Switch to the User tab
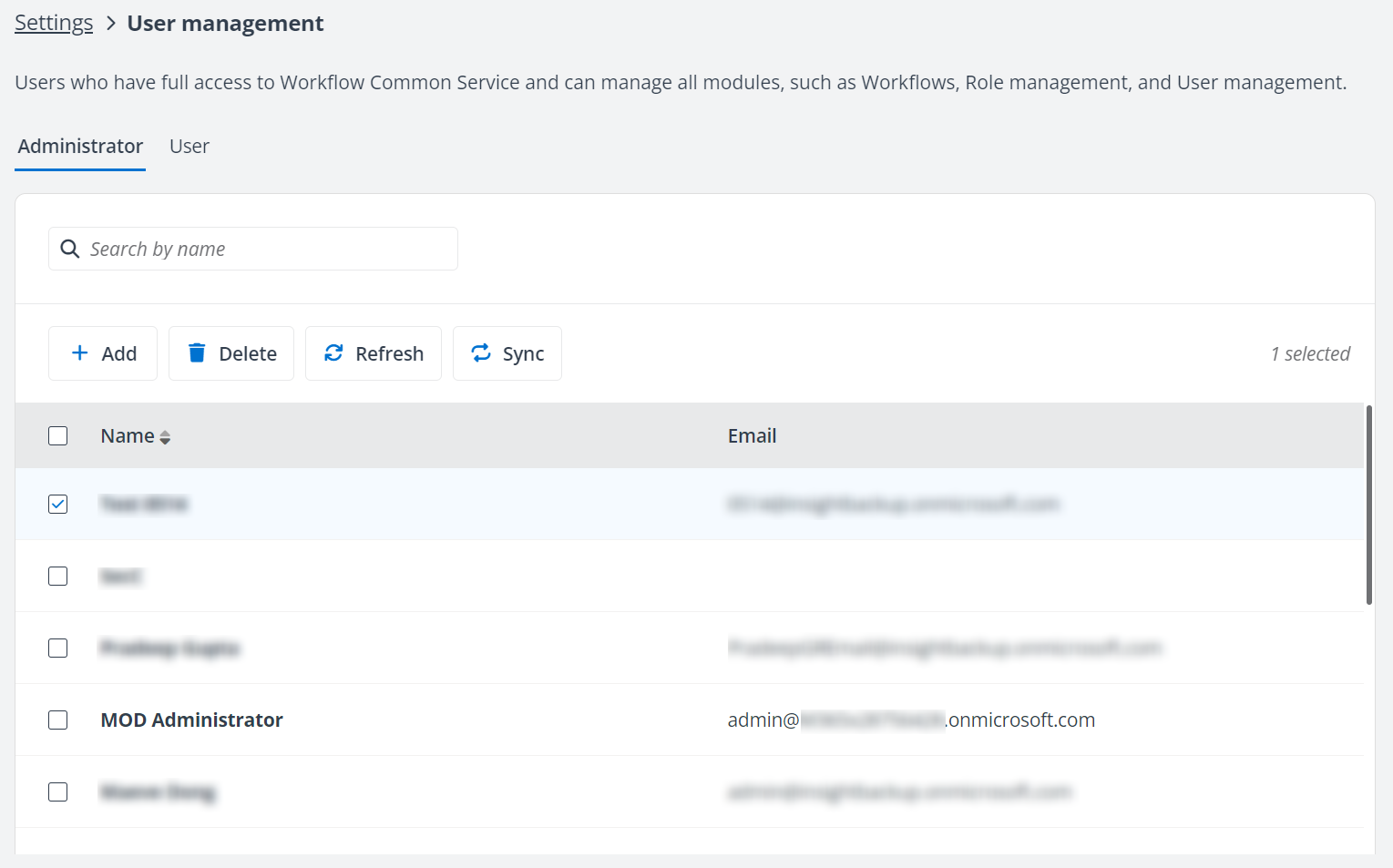The image size is (1393, 868). point(189,146)
